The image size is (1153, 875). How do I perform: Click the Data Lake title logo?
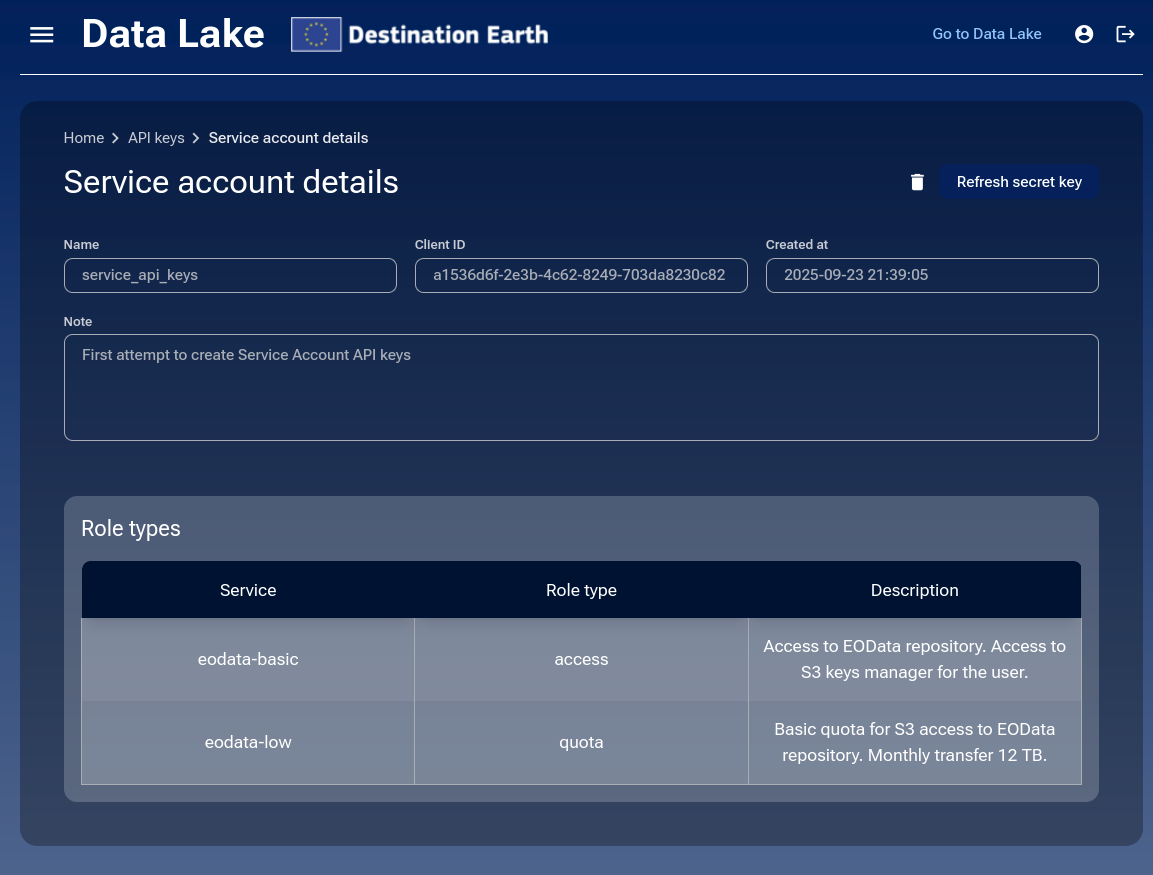[x=173, y=35]
